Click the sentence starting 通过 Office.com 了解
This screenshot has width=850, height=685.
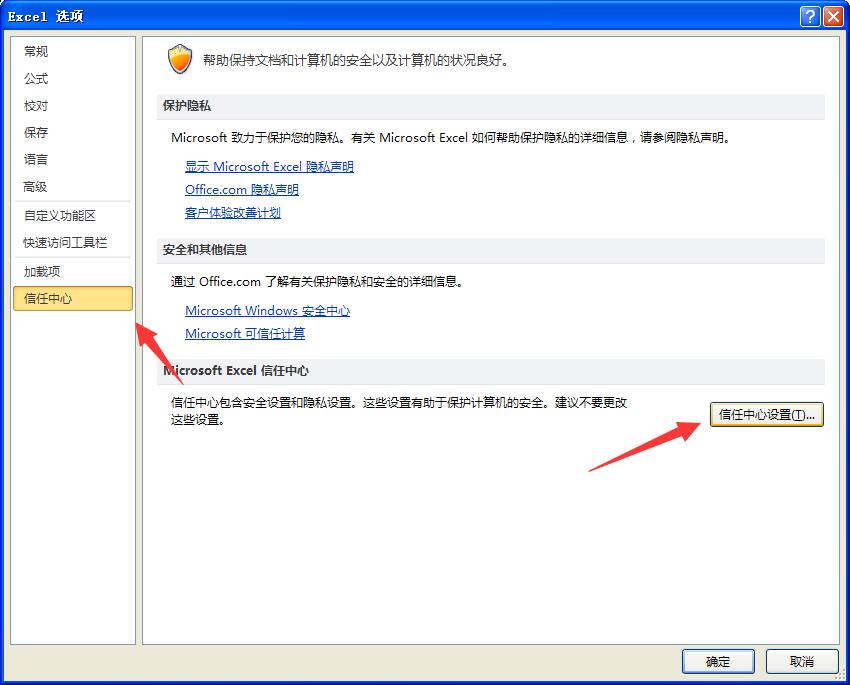click(317, 282)
